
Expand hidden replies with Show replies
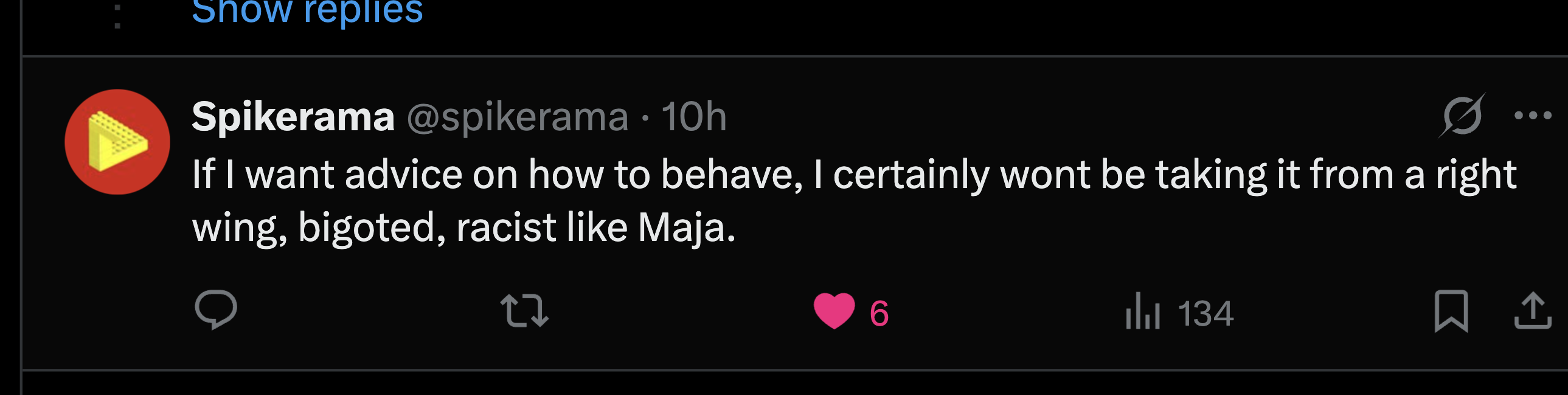(307, 12)
